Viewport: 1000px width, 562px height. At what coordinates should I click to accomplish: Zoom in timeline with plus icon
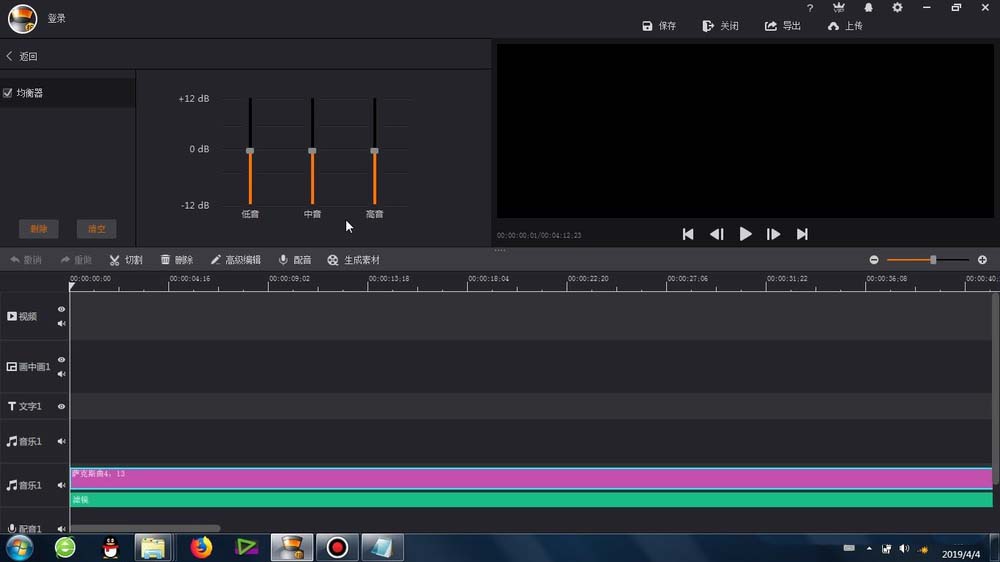click(x=982, y=260)
